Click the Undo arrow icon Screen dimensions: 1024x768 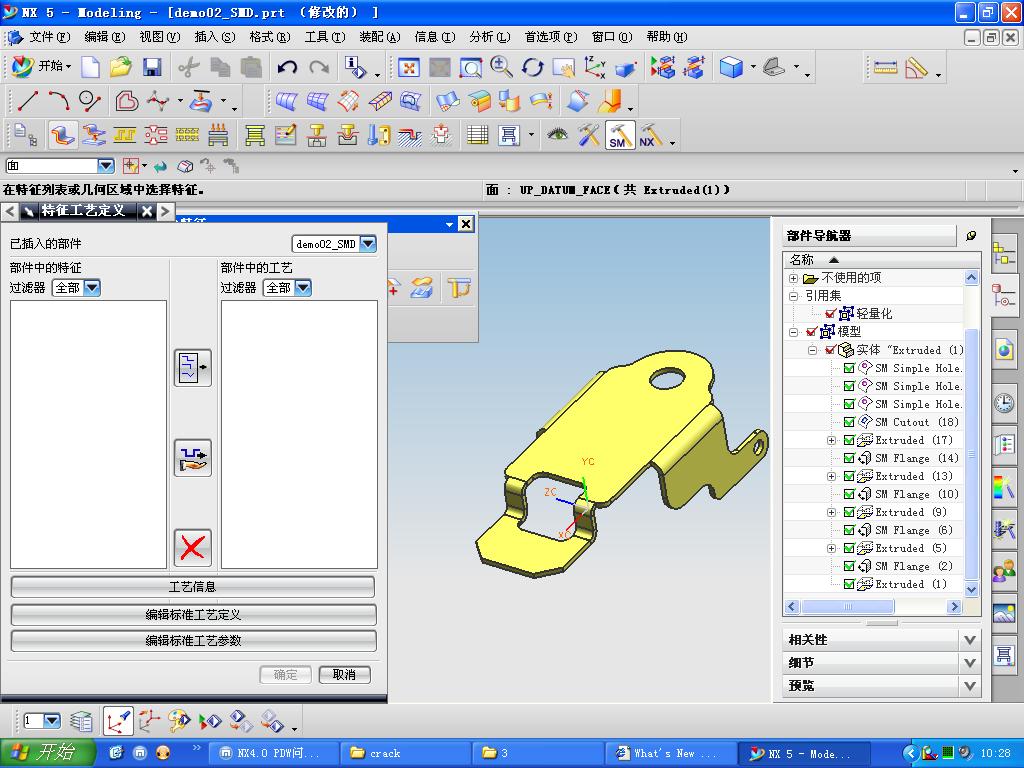[x=287, y=67]
